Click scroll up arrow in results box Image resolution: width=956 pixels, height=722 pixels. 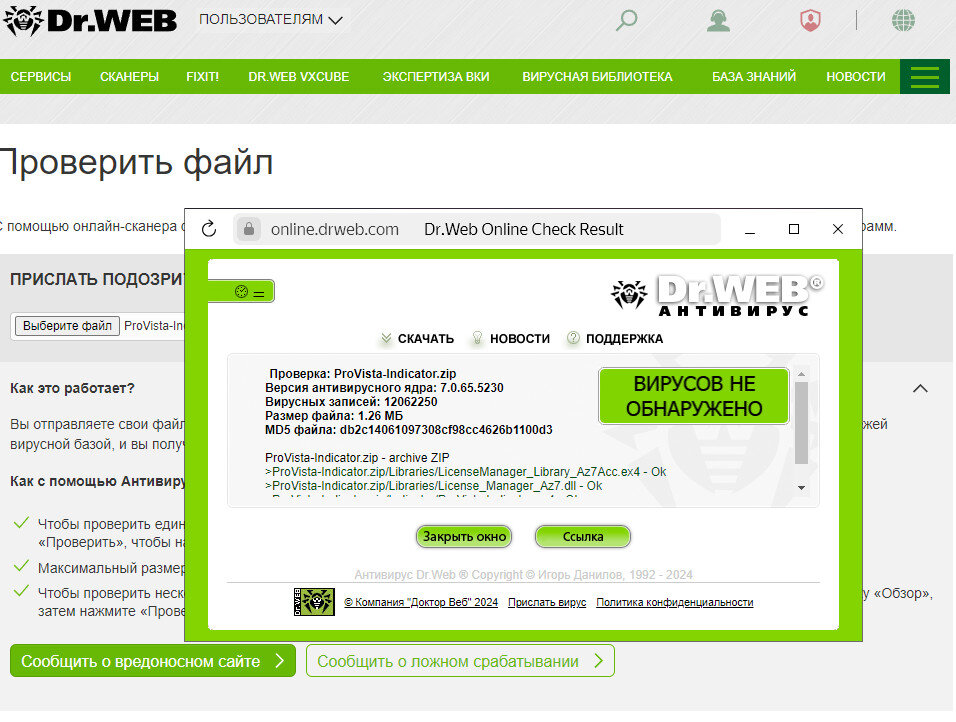tap(802, 374)
